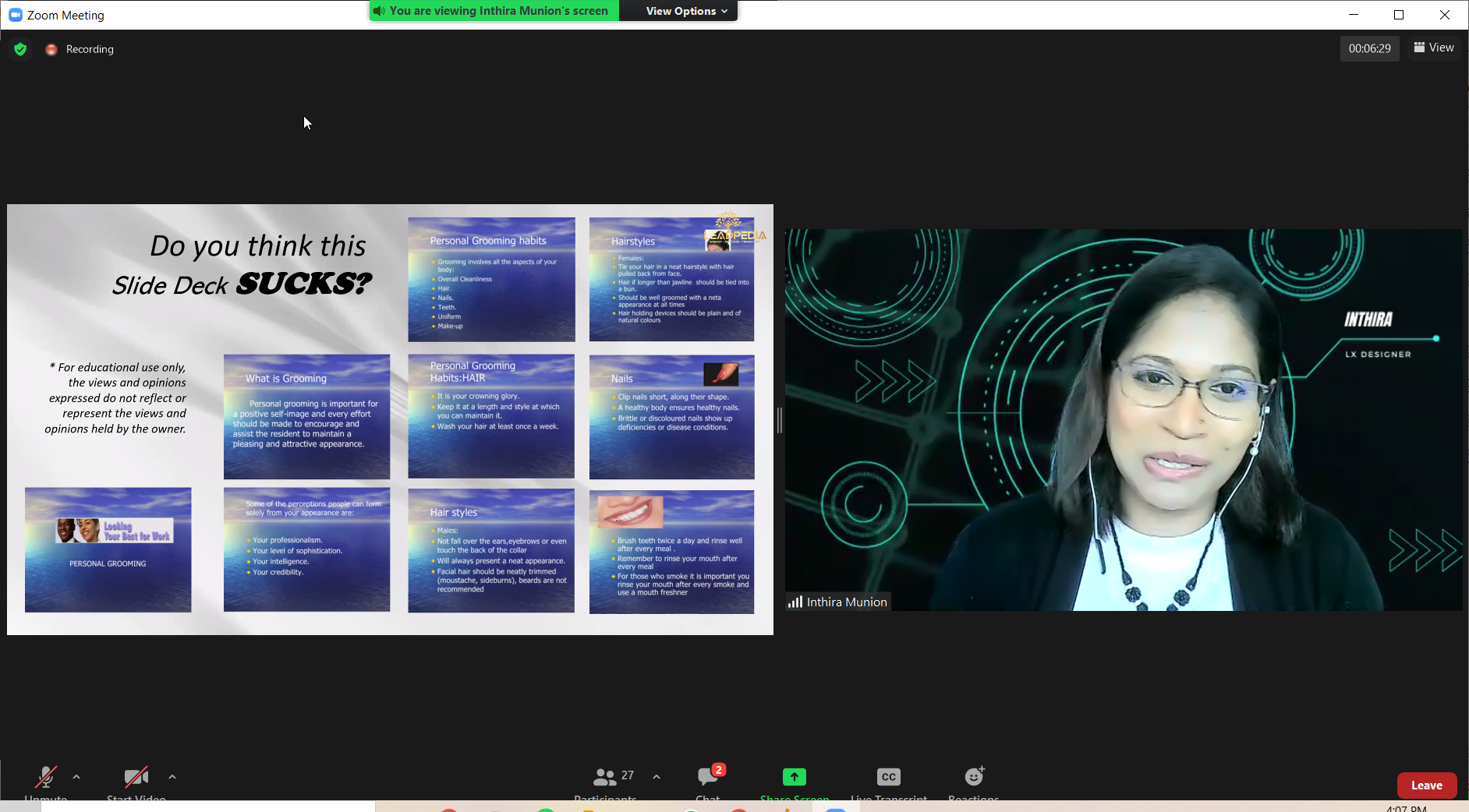Click the Leadpedia logo on the slide
1469x812 pixels.
click(734, 229)
